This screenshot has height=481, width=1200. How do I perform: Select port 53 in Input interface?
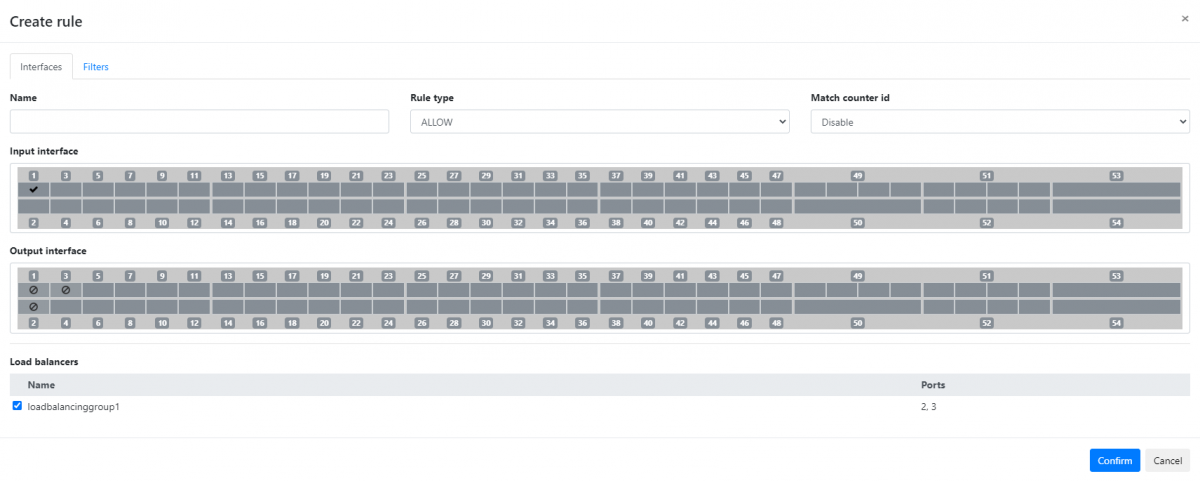click(1116, 189)
